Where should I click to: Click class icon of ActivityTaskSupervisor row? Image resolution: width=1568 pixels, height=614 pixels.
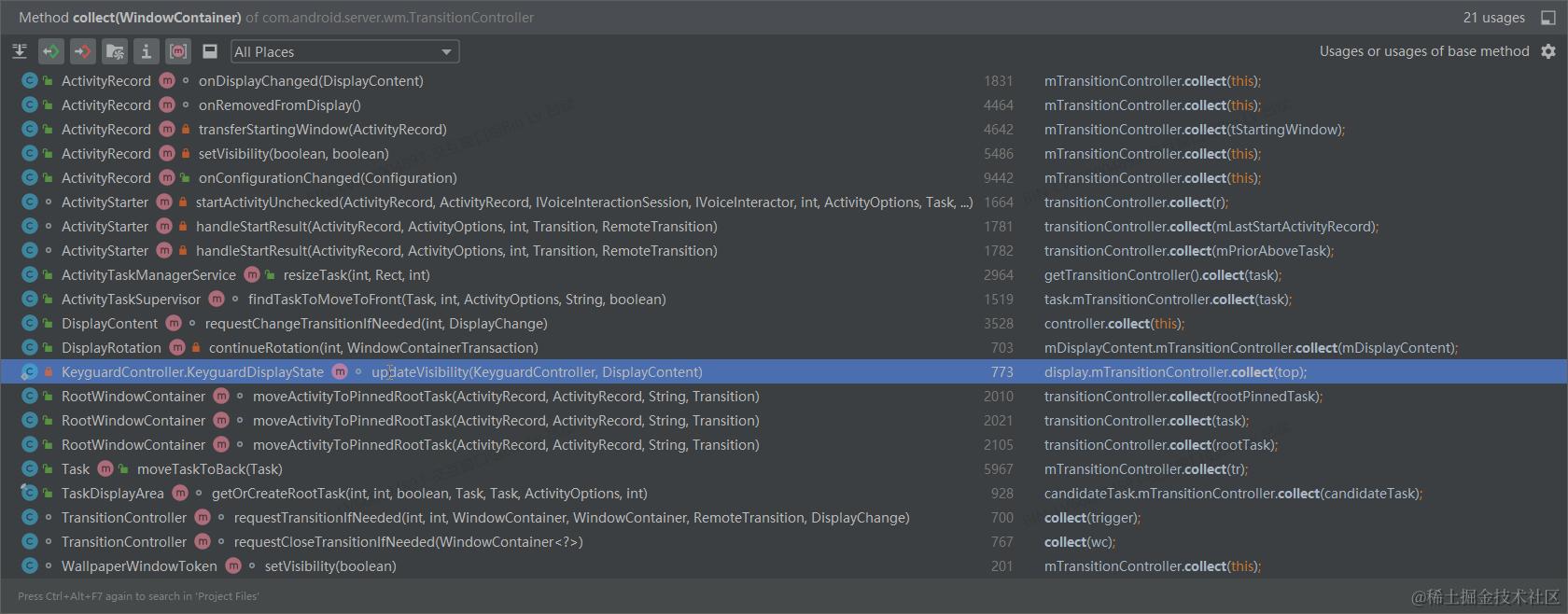pyautogui.click(x=29, y=299)
